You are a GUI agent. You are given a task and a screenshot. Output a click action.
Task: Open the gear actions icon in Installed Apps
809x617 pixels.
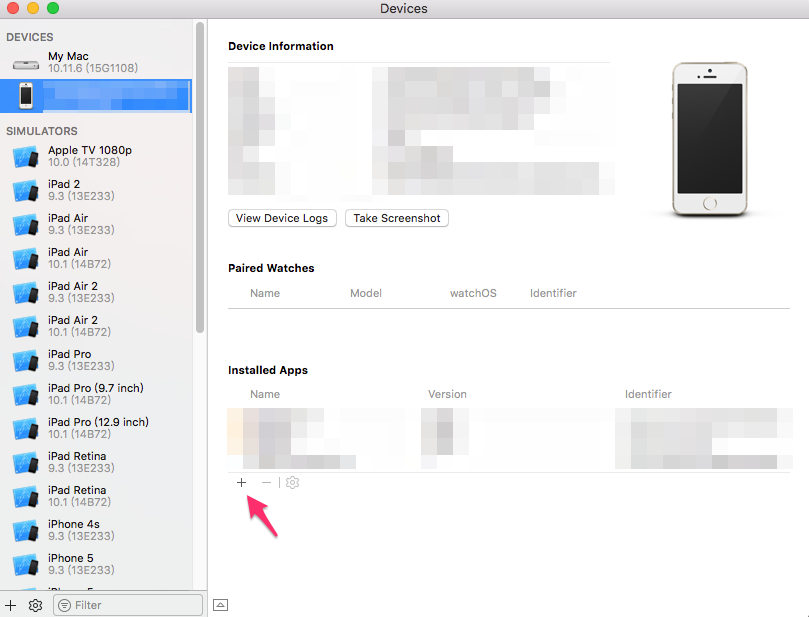click(x=291, y=482)
